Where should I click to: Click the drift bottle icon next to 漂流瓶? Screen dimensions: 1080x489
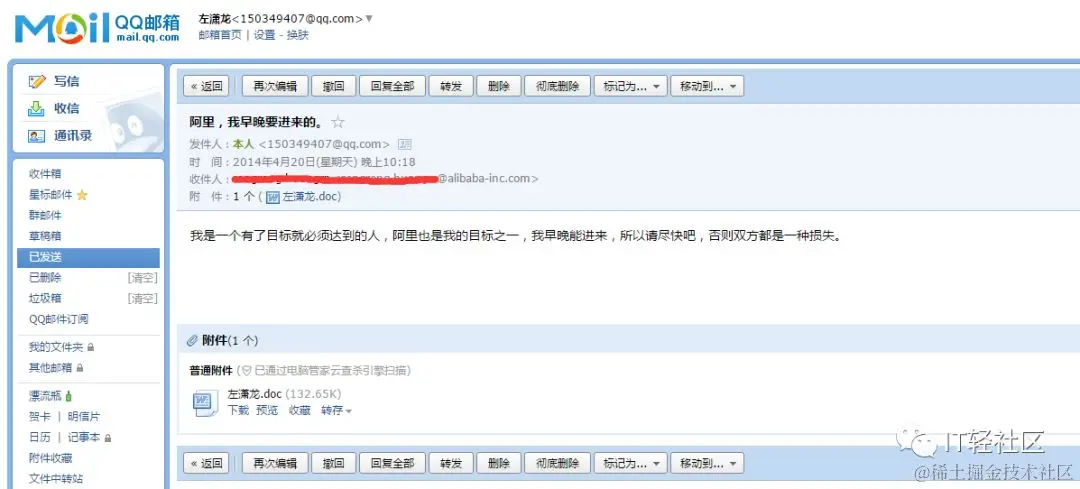click(x=68, y=396)
